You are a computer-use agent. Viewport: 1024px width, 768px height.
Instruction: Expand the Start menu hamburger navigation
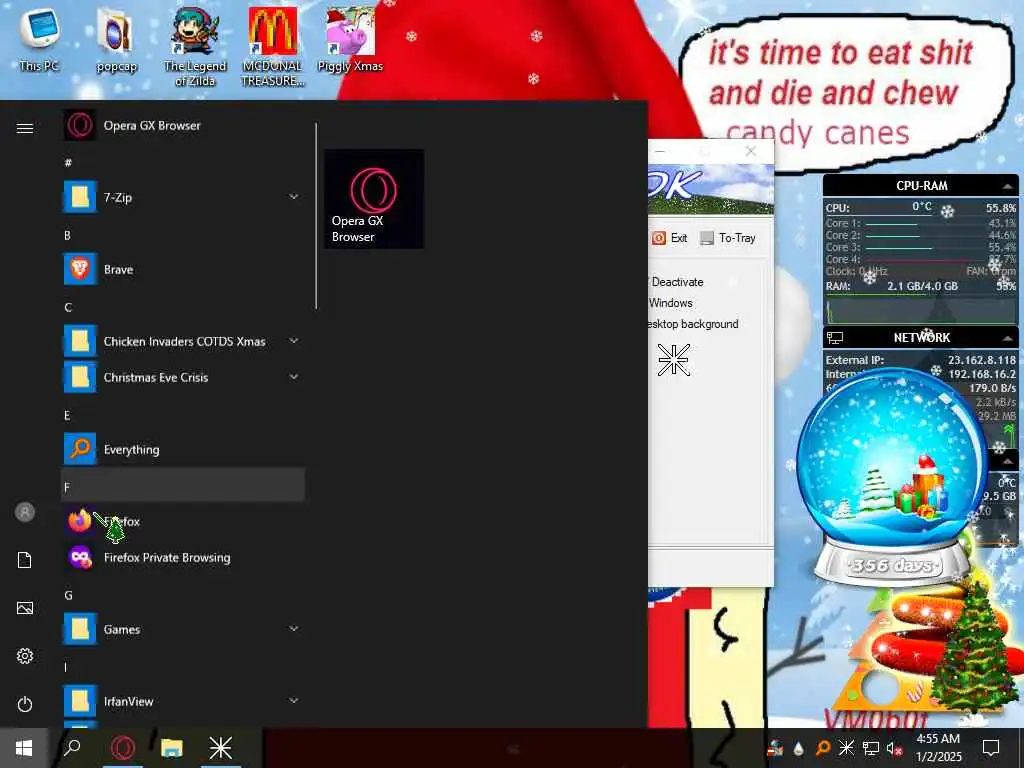pos(25,128)
